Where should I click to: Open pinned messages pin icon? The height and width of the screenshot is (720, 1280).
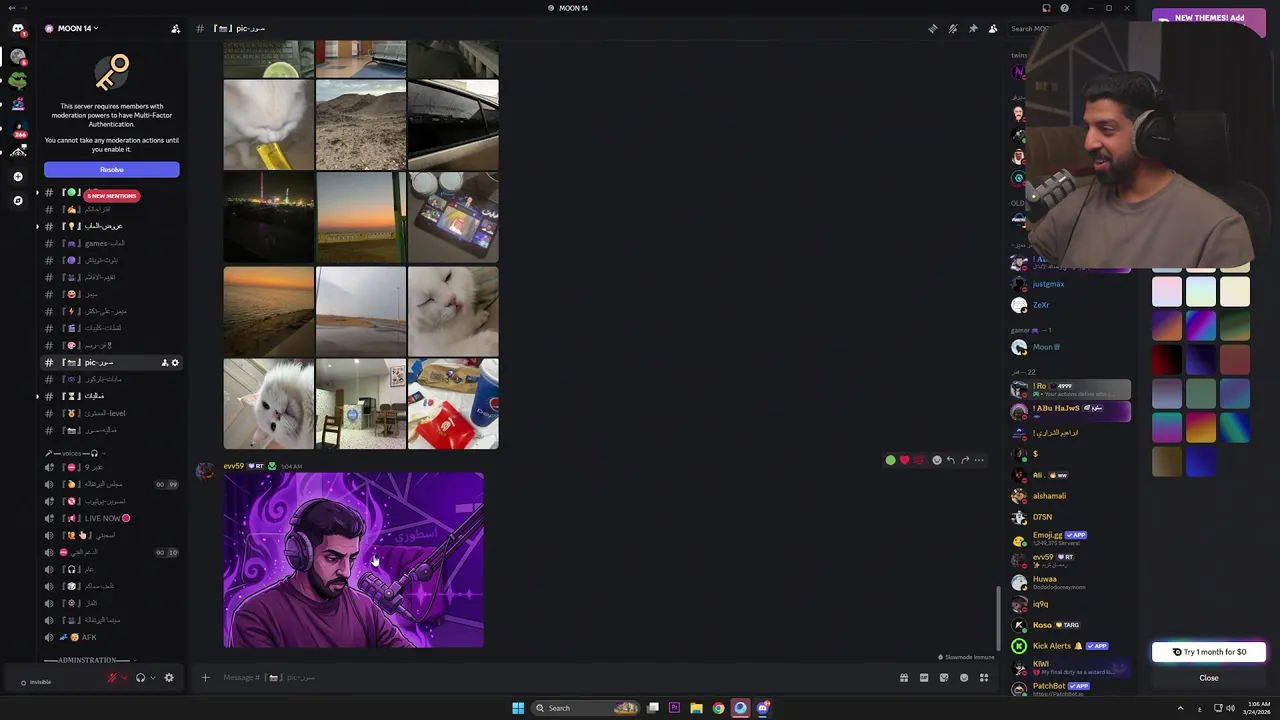pos(973,28)
